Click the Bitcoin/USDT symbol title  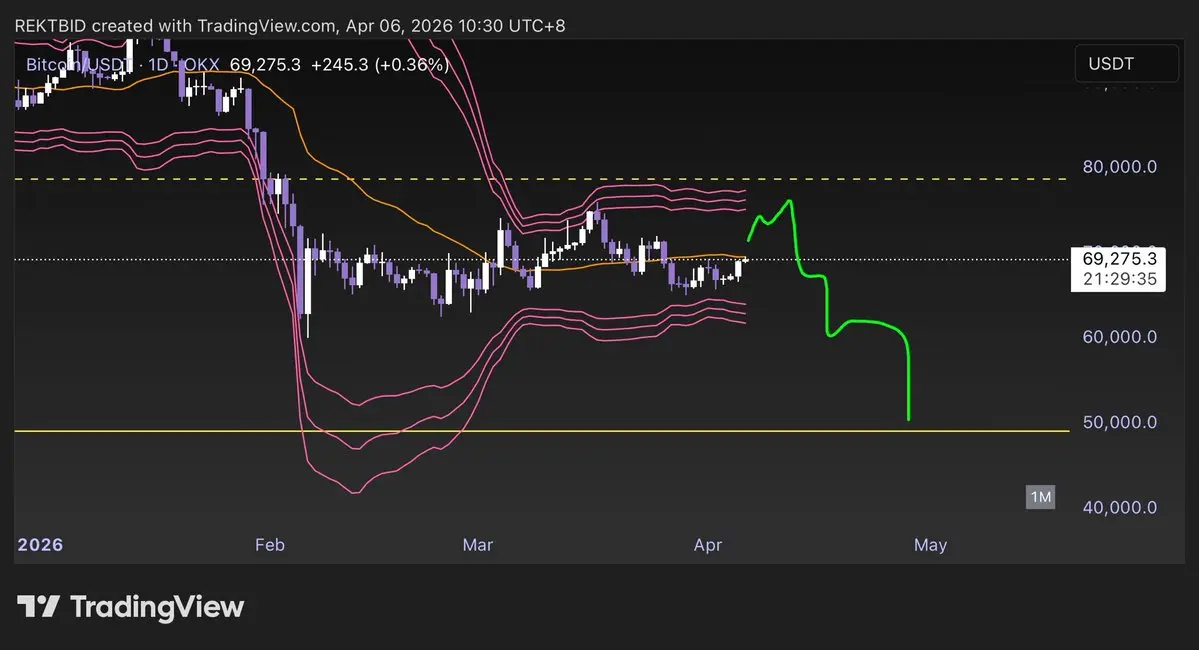point(80,65)
